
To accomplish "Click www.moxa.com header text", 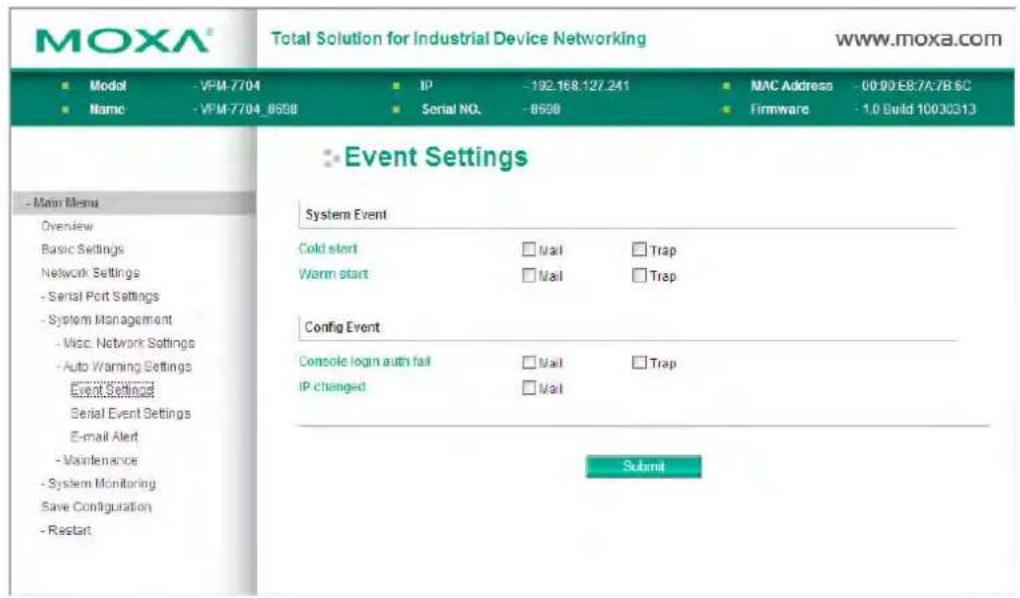I will coord(919,39).
